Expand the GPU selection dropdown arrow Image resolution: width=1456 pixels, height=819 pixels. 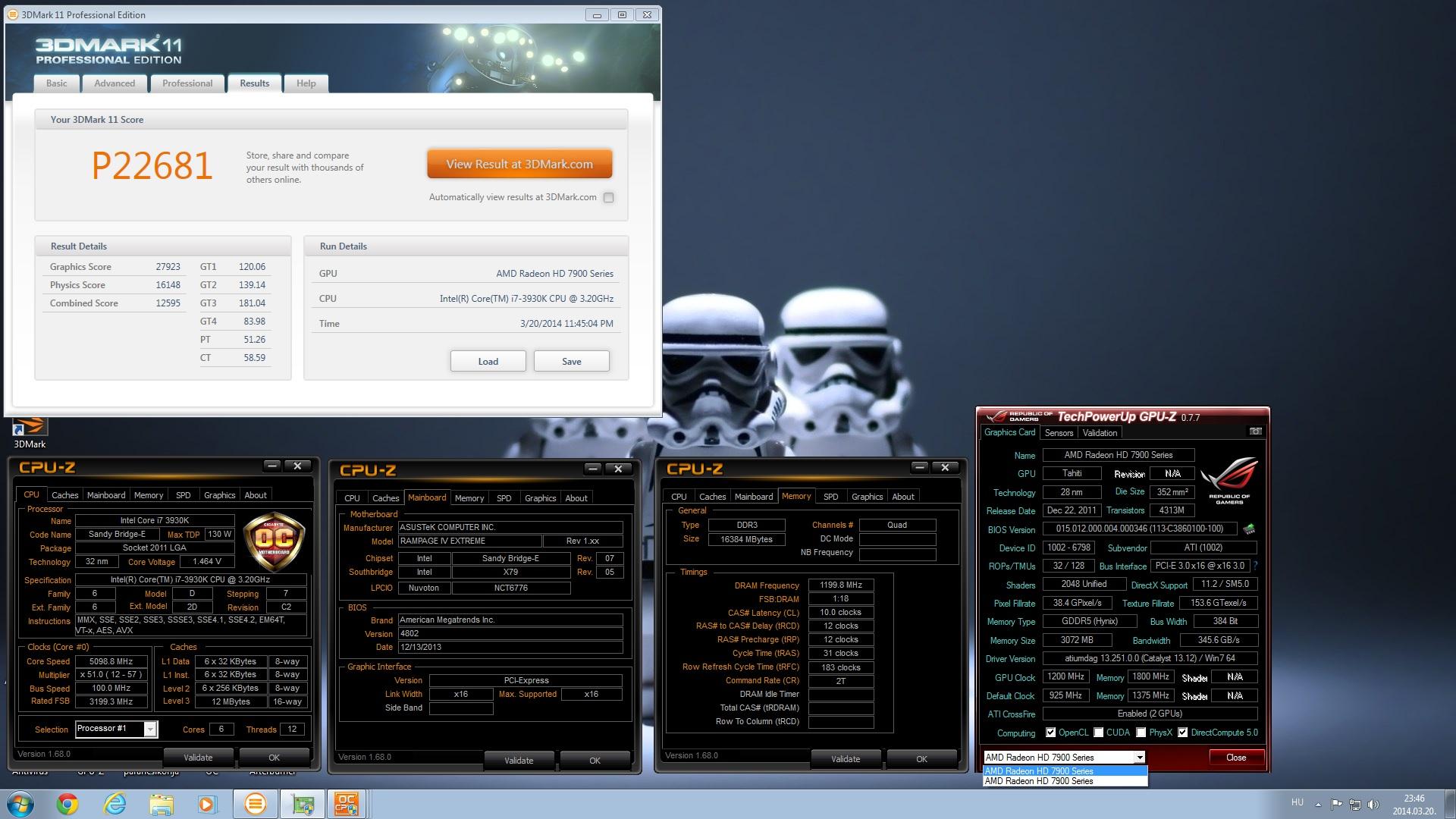[x=1139, y=758]
